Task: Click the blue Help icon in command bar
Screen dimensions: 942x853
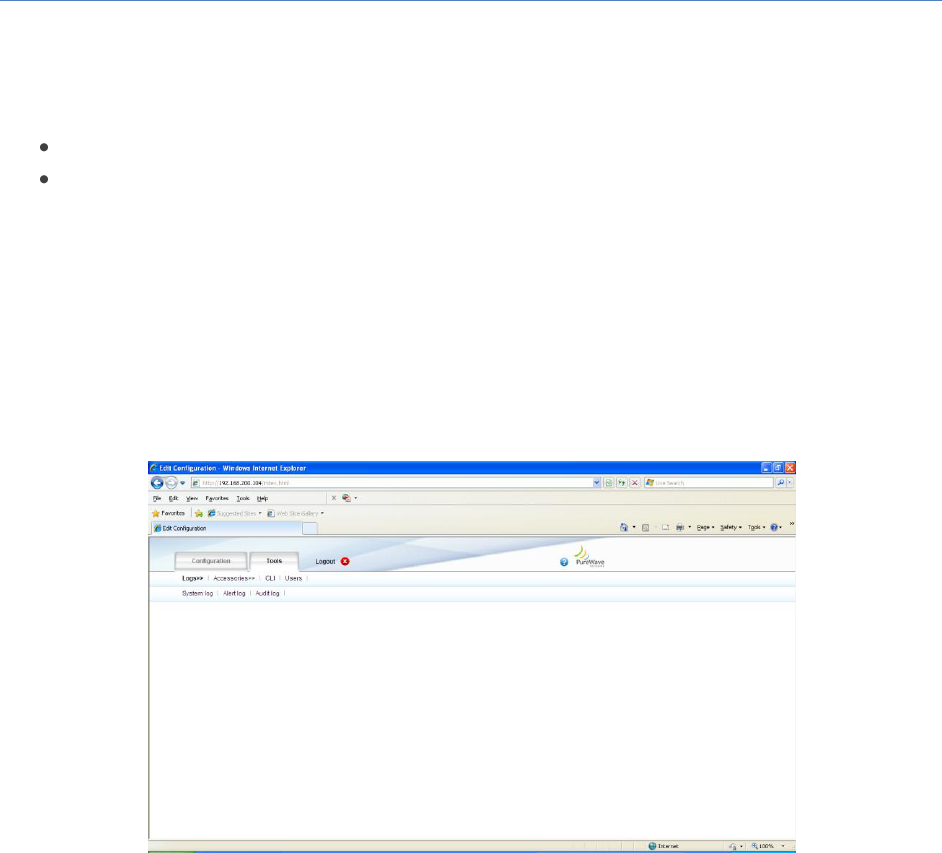Action: [774, 527]
